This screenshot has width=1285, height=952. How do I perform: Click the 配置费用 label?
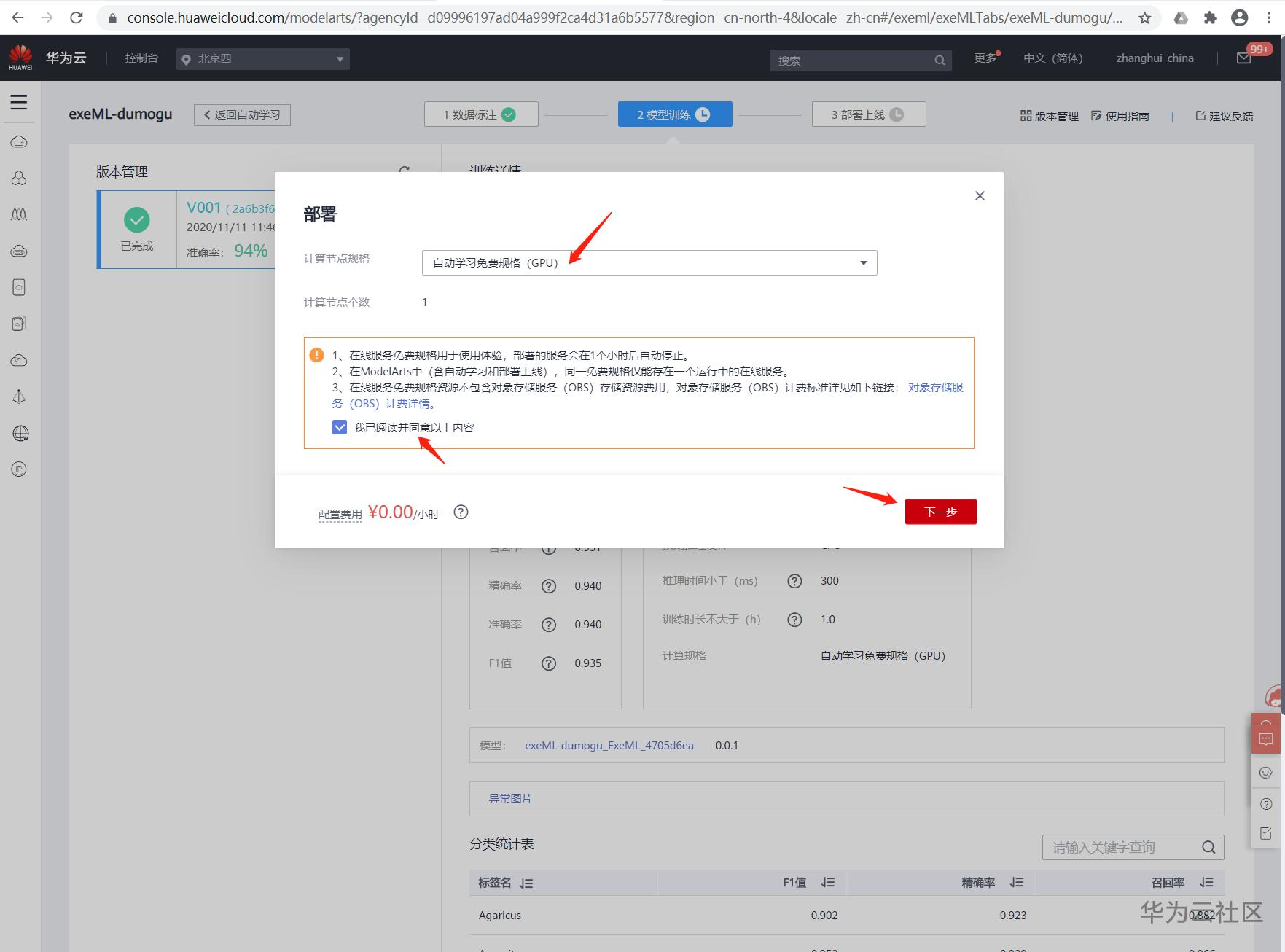(x=340, y=515)
